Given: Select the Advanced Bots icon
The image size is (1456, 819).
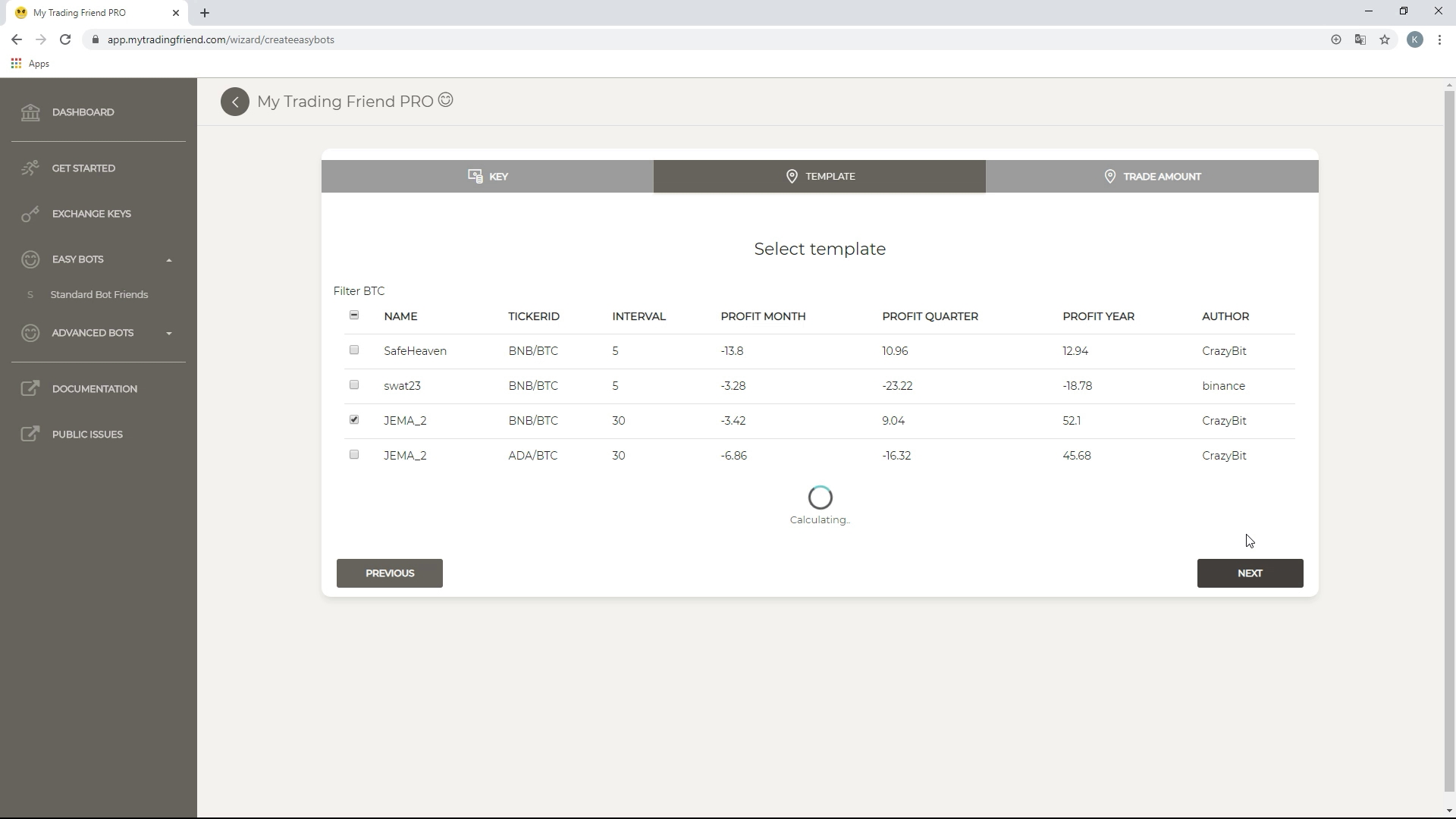Looking at the screenshot, I should click(x=30, y=333).
